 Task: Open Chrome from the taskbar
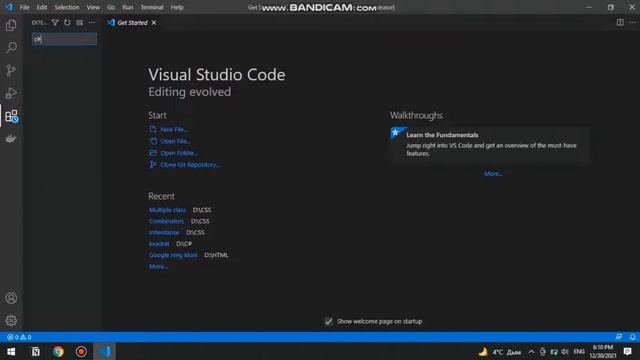[x=58, y=351]
